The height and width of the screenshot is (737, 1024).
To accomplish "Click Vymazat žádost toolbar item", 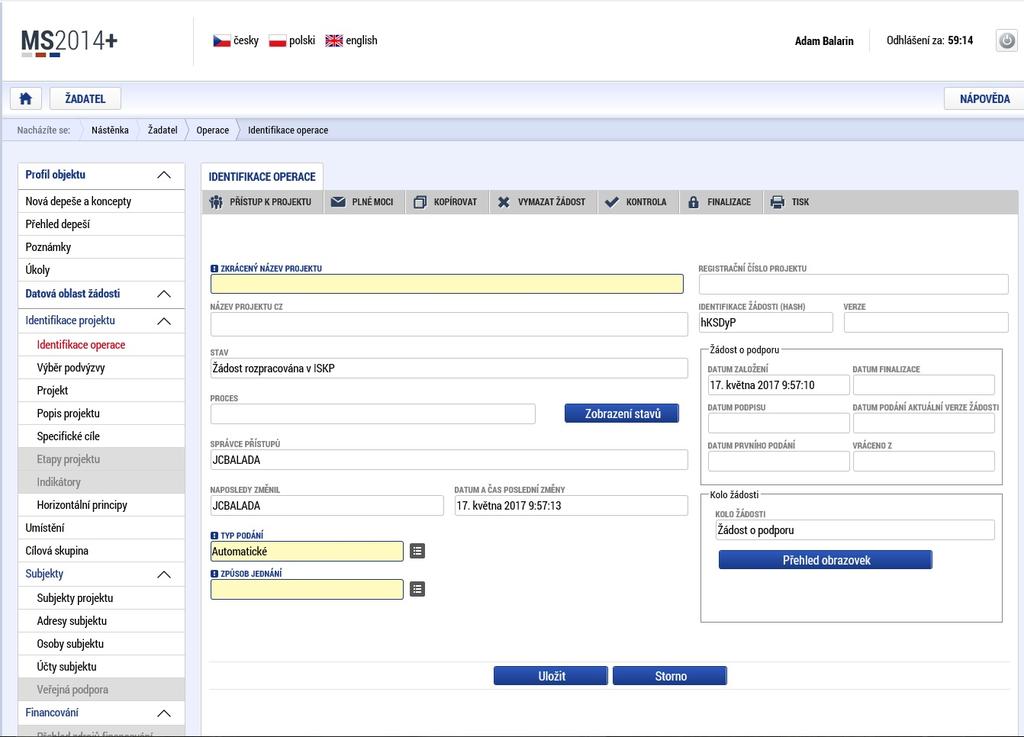I will tap(541, 202).
